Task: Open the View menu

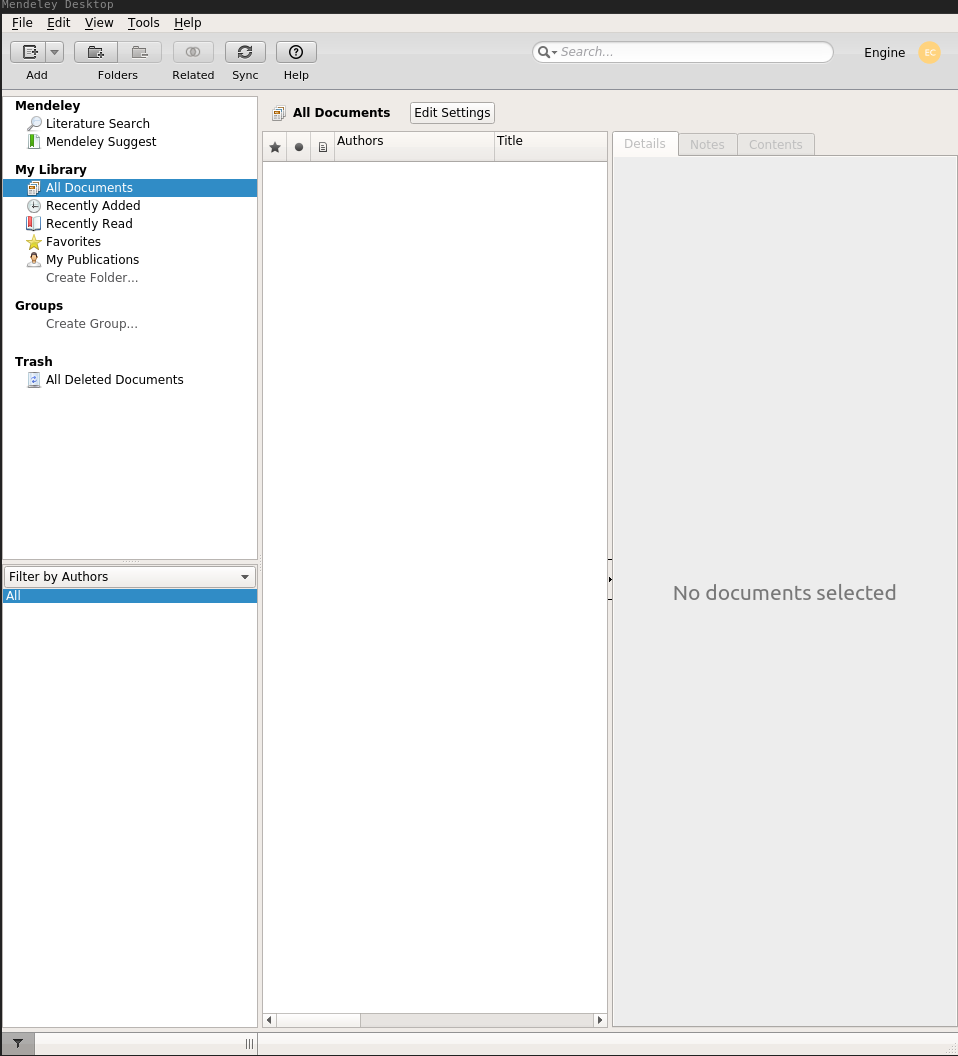Action: pos(99,22)
